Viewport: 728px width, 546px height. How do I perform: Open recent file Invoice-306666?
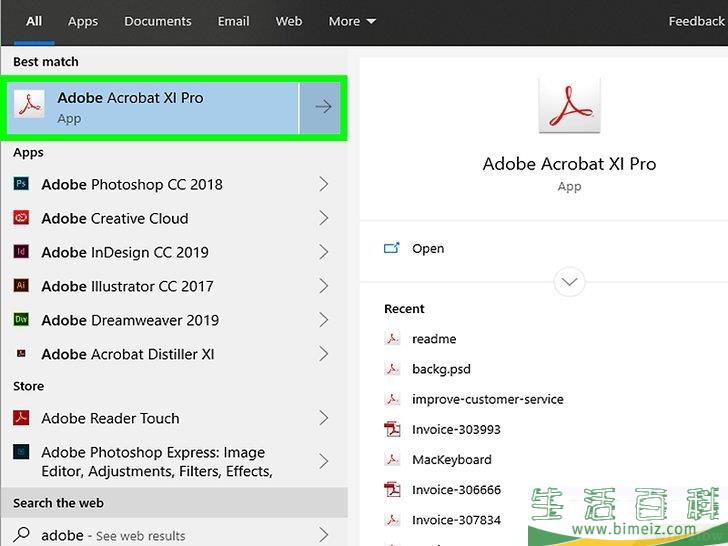[x=456, y=489]
